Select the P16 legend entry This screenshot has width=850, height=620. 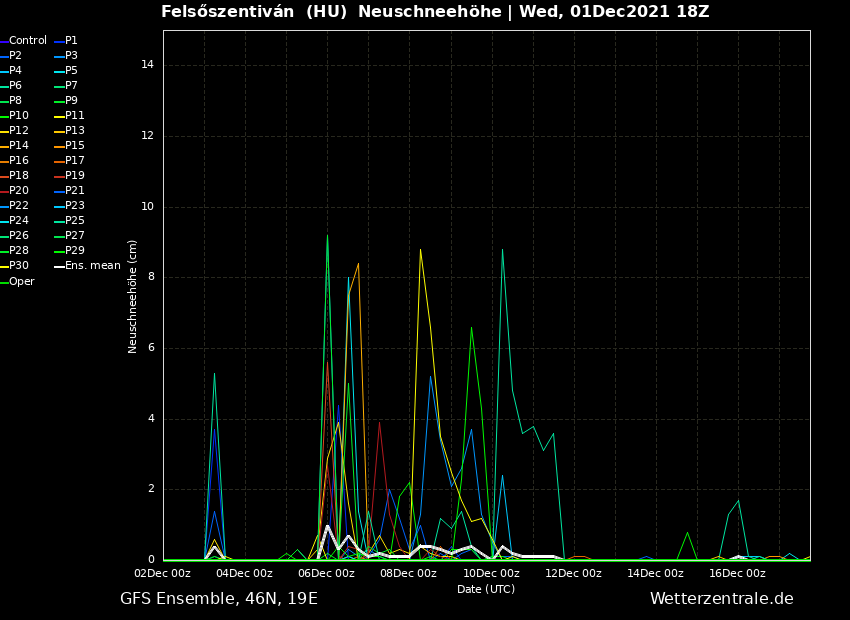pyautogui.click(x=19, y=161)
